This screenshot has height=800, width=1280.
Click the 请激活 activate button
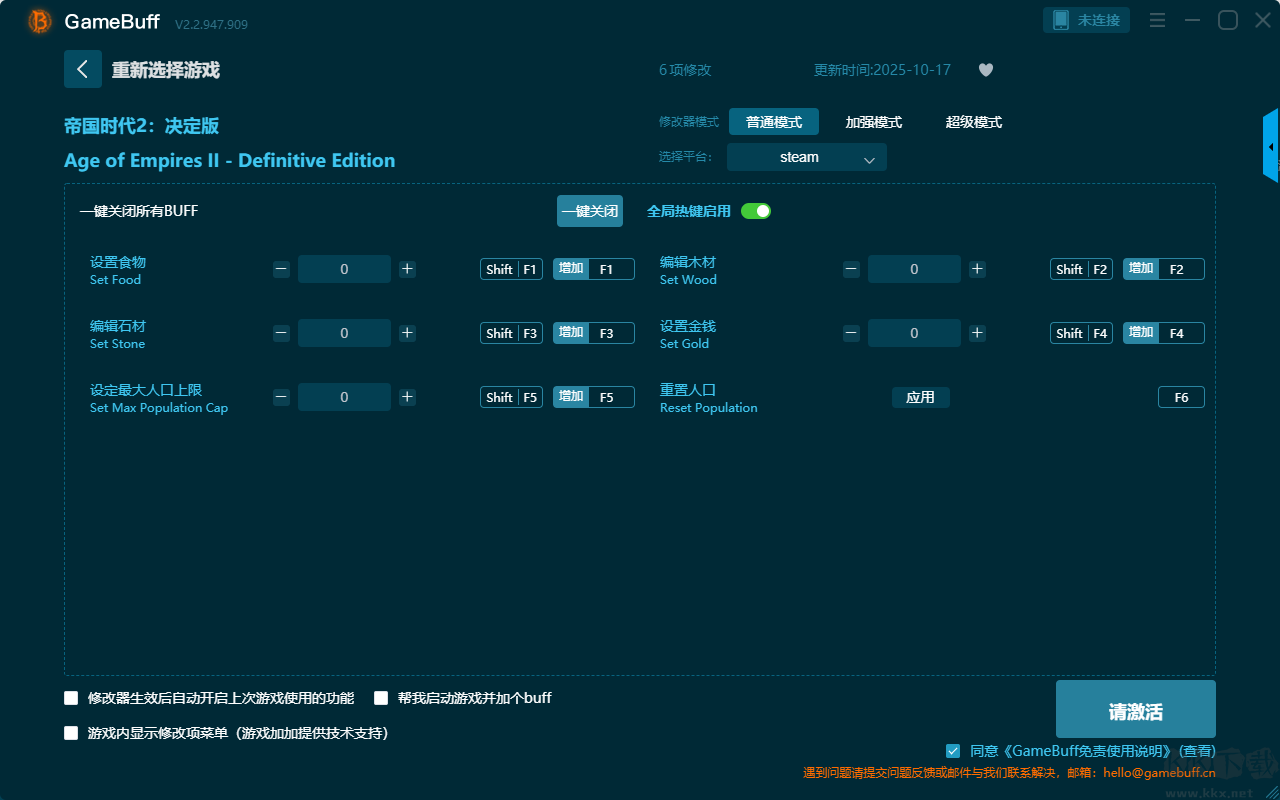(x=1135, y=709)
